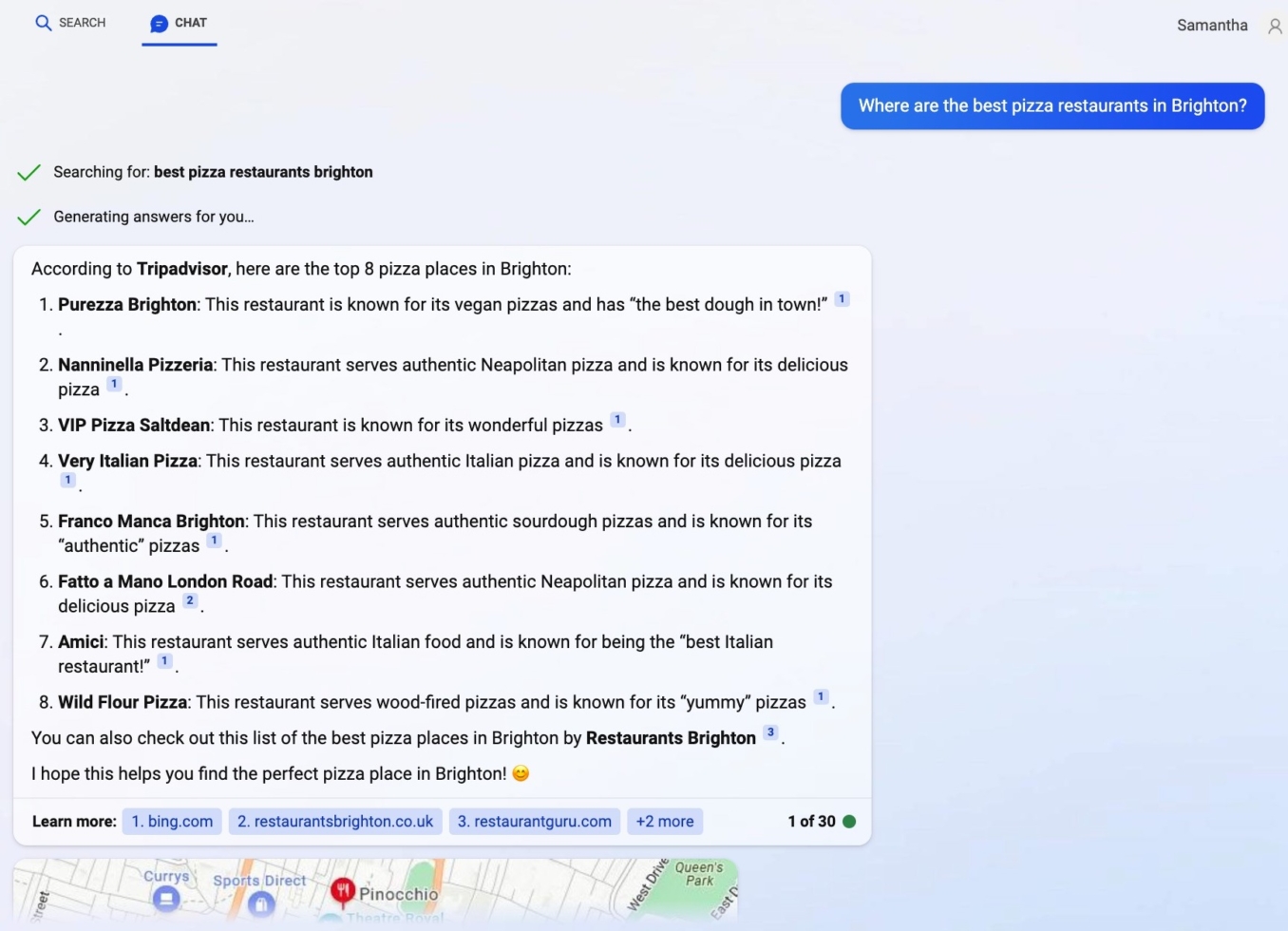1288x931 pixels.
Task: Open Samantha's profile icon
Action: (x=1274, y=26)
